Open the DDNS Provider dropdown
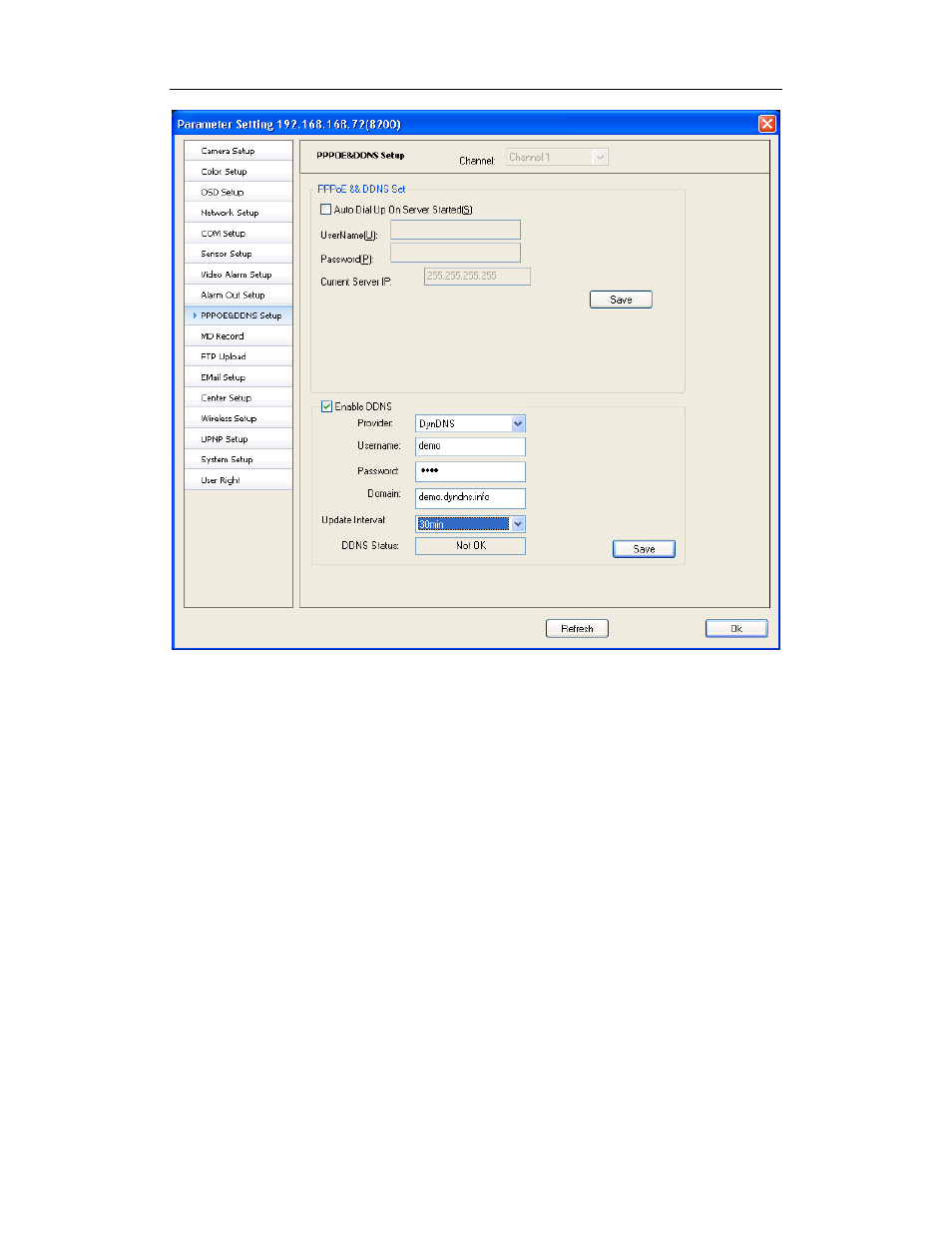The image size is (952, 1233). click(470, 423)
